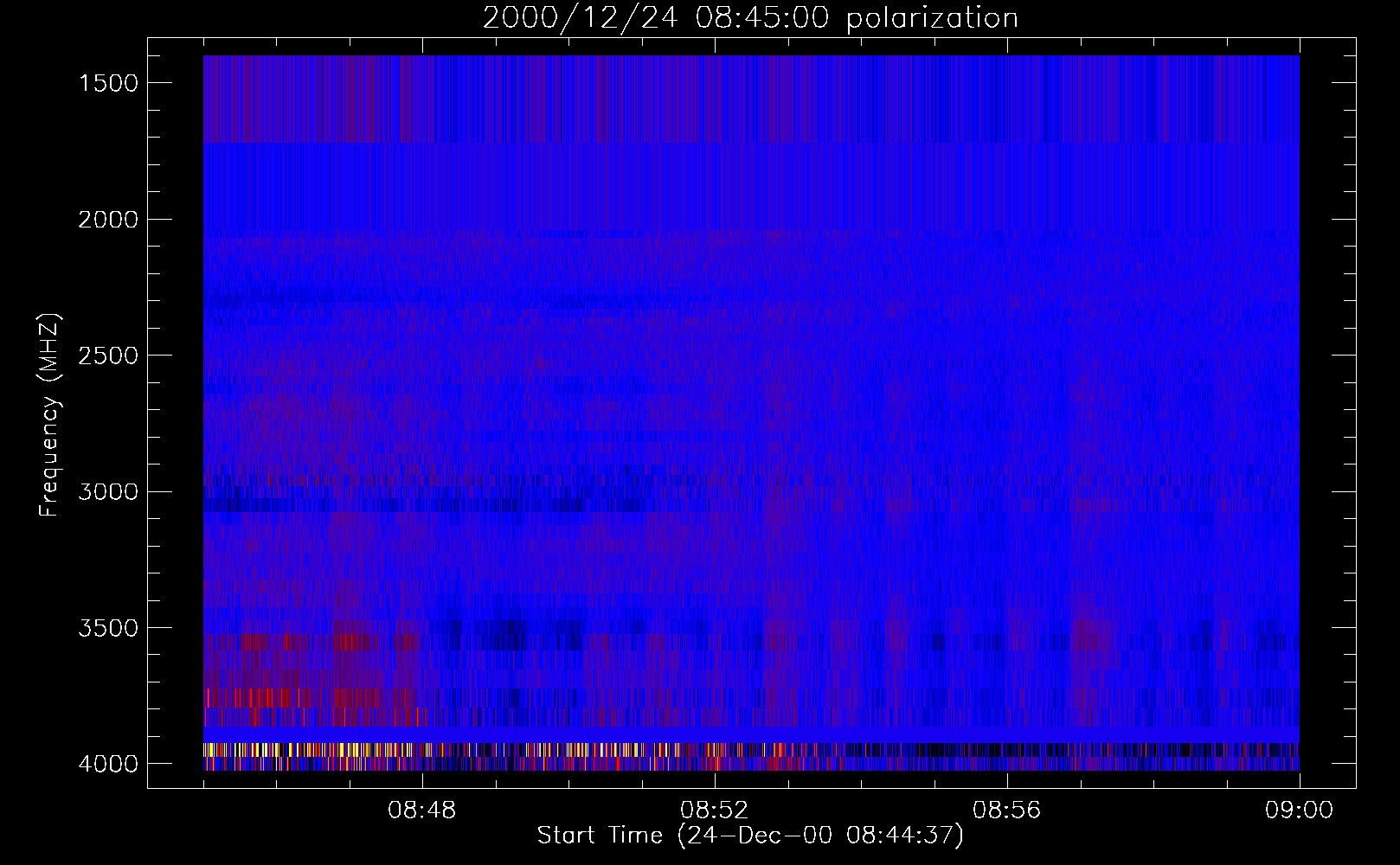The width and height of the screenshot is (1400, 865).
Task: Click the 2500 frequency tick label
Action: click(108, 356)
